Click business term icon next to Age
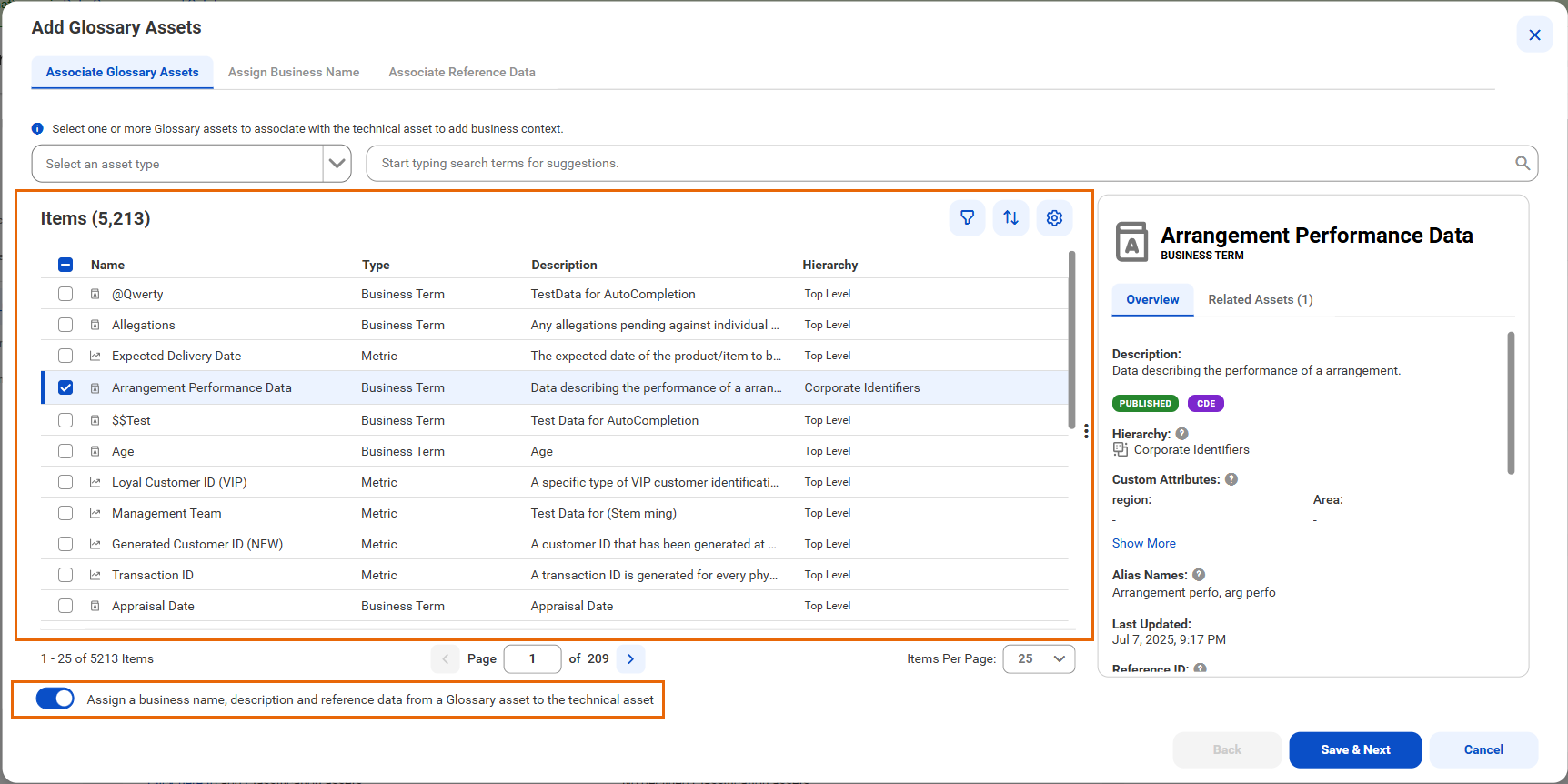Viewport: 1568px width, 784px height. click(x=95, y=451)
